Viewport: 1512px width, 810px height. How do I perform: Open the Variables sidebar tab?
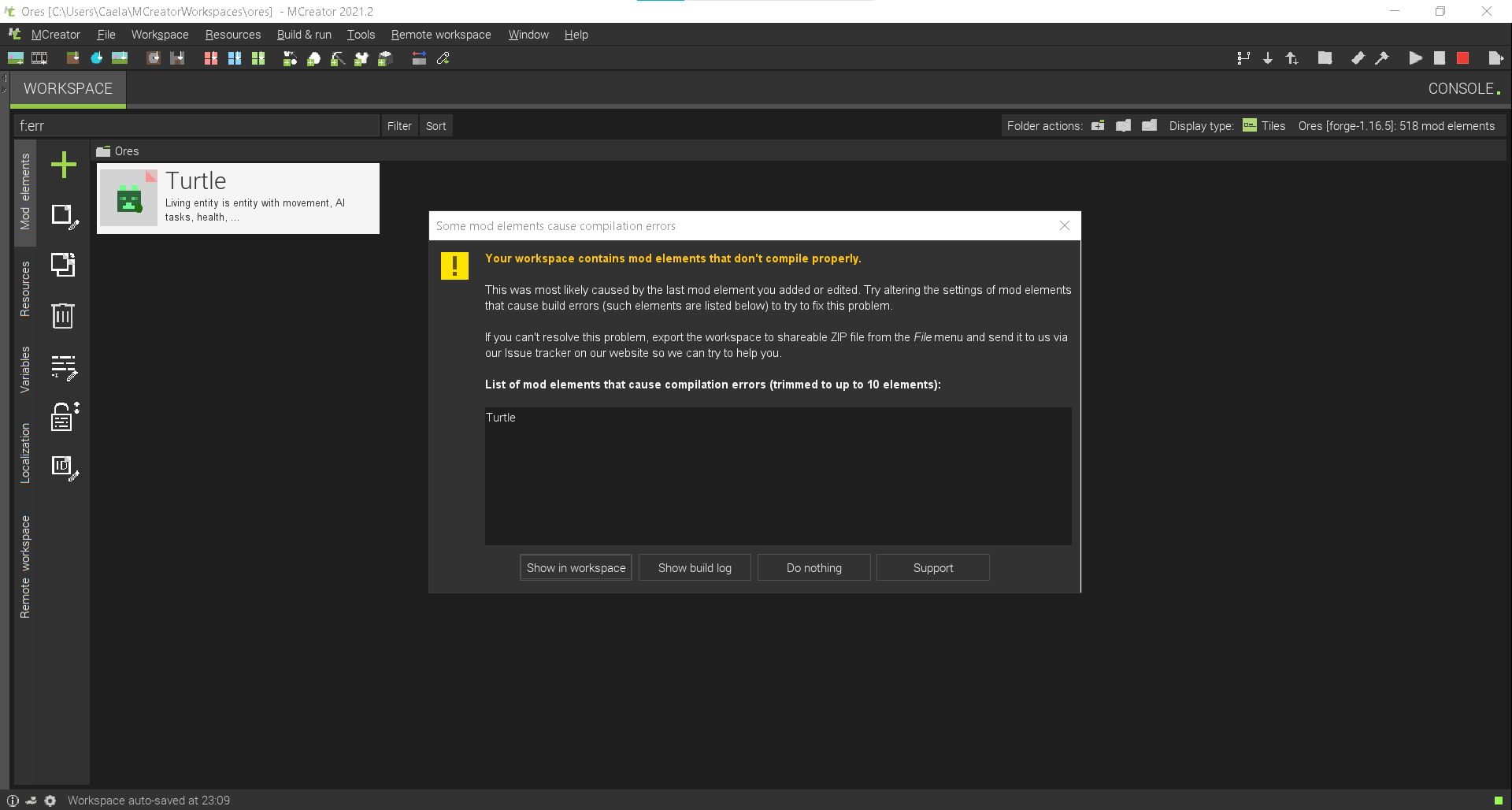tap(25, 370)
